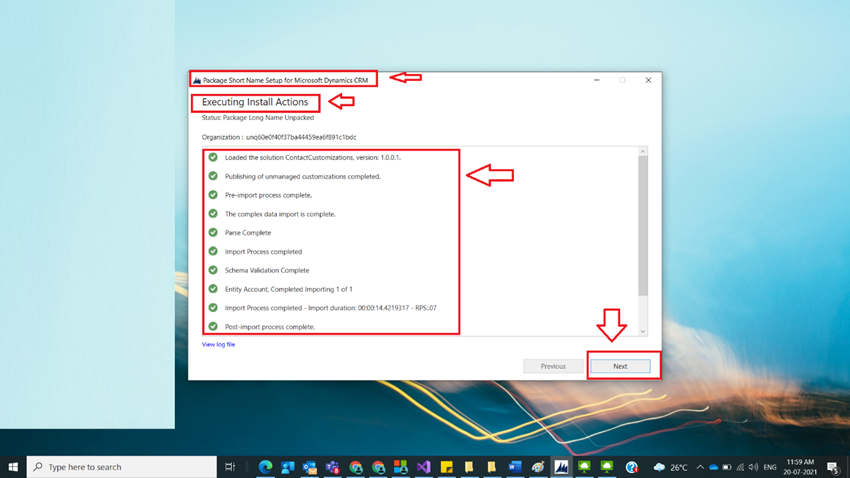Click the weather 26°C taskbar widget
850x478 pixels.
tap(671, 467)
